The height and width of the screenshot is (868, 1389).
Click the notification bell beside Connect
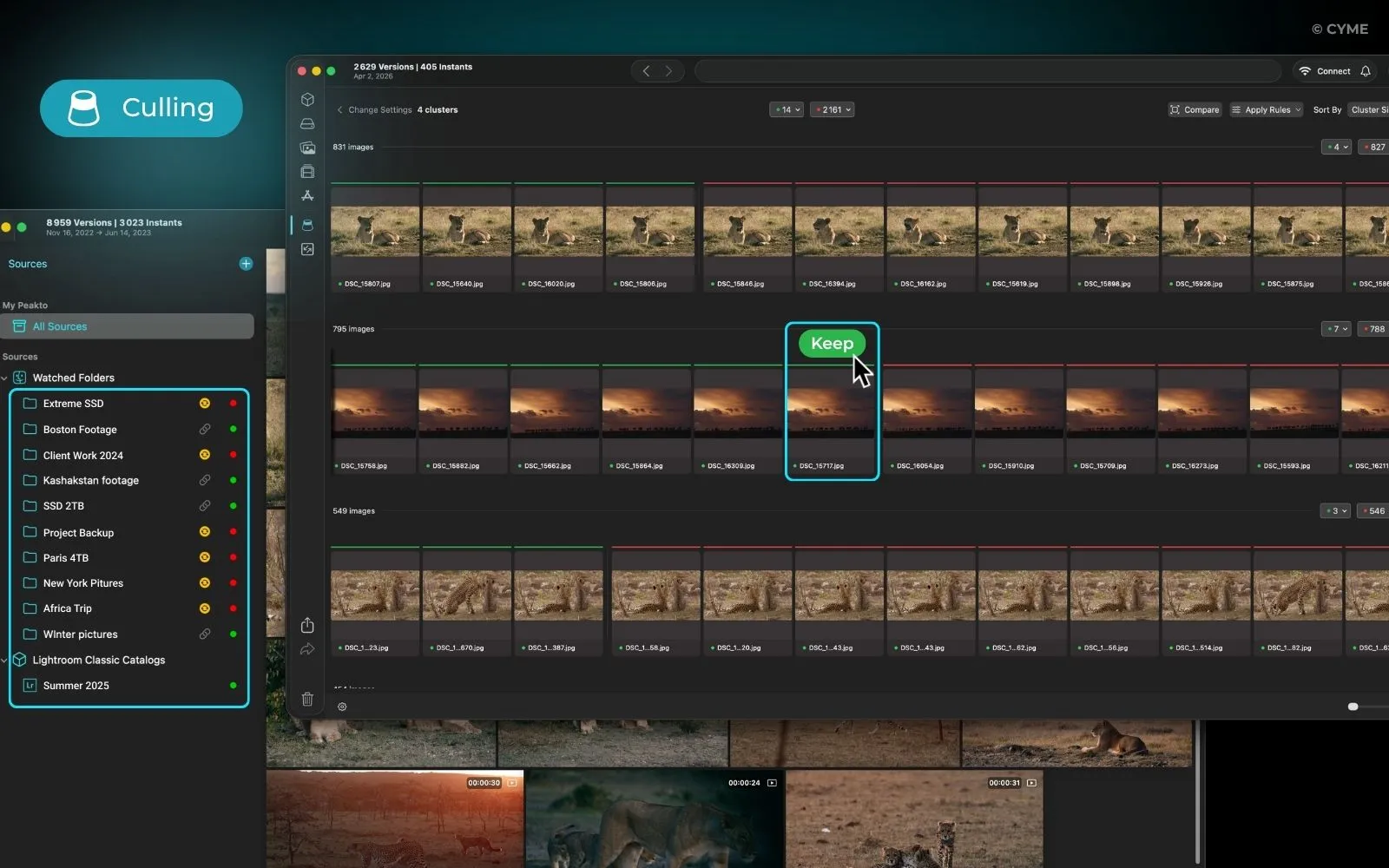point(1366,70)
